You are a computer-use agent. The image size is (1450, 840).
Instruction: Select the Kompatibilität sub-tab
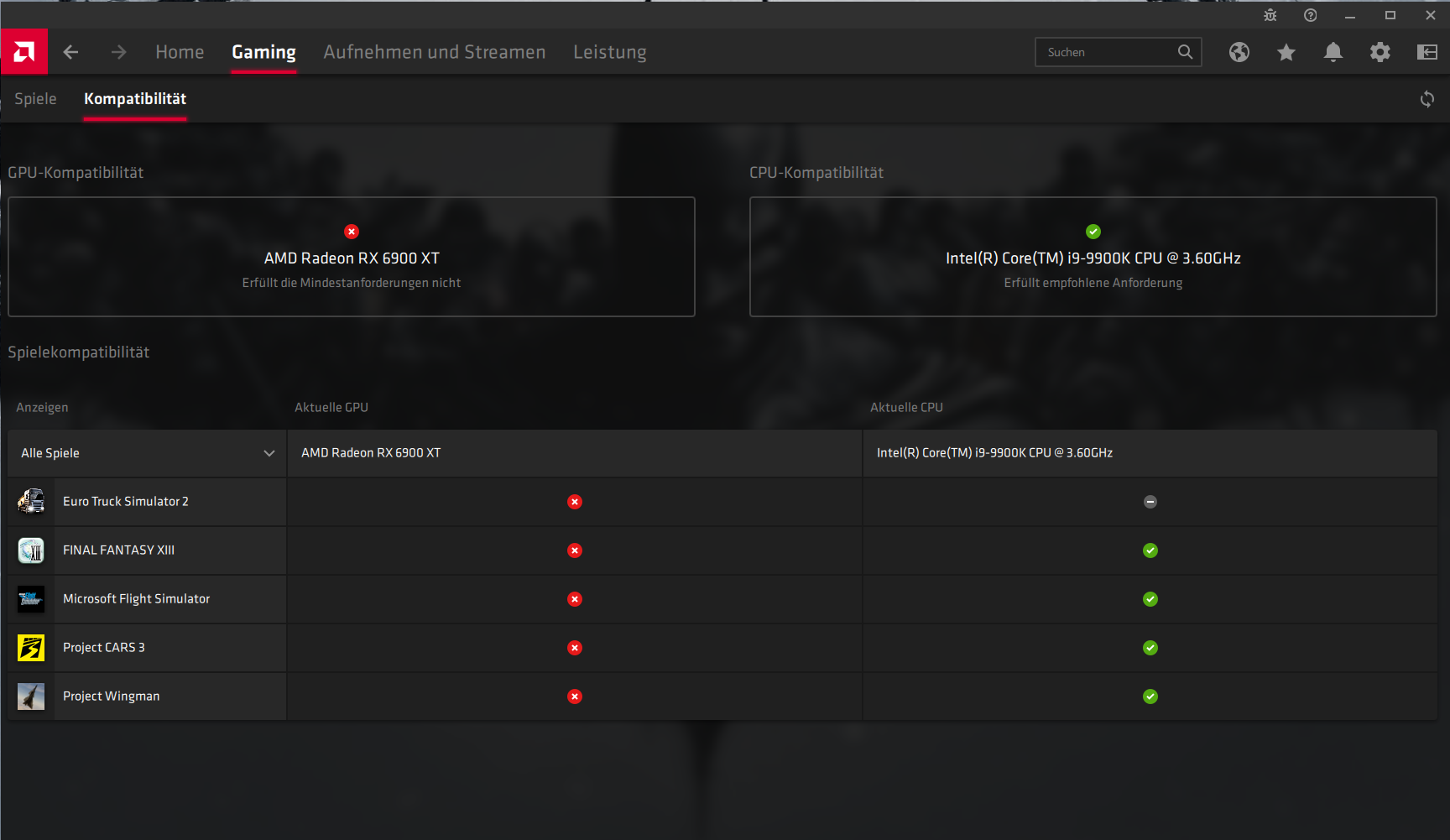click(135, 99)
